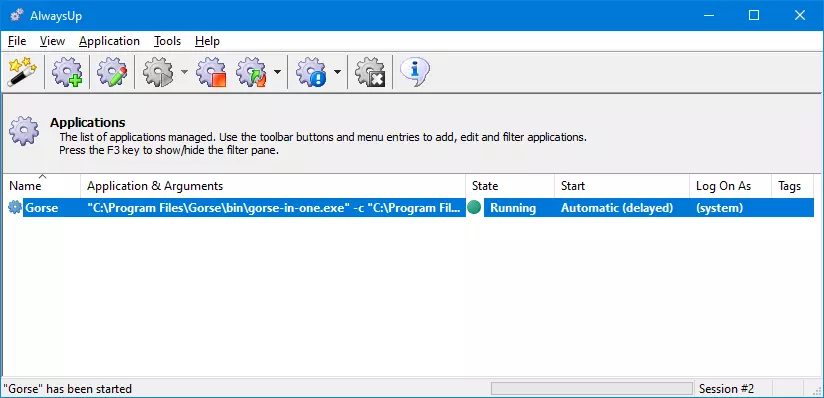The image size is (824, 398).
Task: Sort by the Name column header
Action: tap(41, 186)
